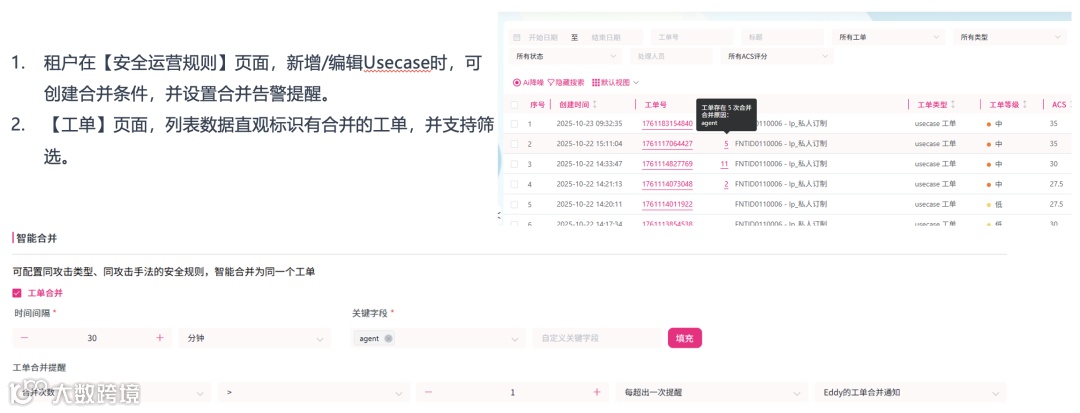Click merge count 2 in row 4
This screenshot has width=1080, height=413.
point(726,184)
